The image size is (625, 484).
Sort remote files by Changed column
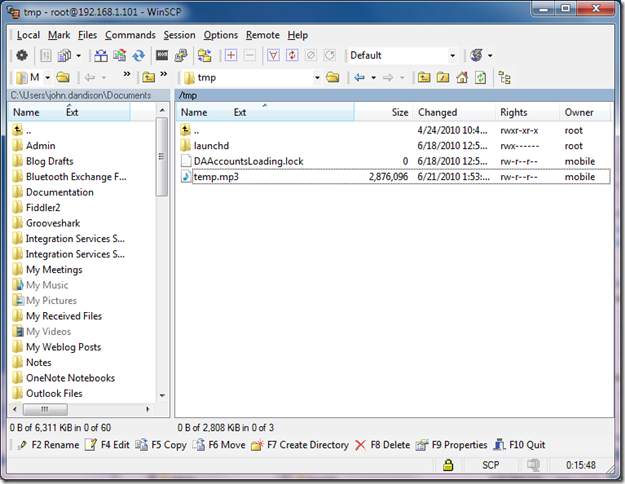[x=454, y=112]
